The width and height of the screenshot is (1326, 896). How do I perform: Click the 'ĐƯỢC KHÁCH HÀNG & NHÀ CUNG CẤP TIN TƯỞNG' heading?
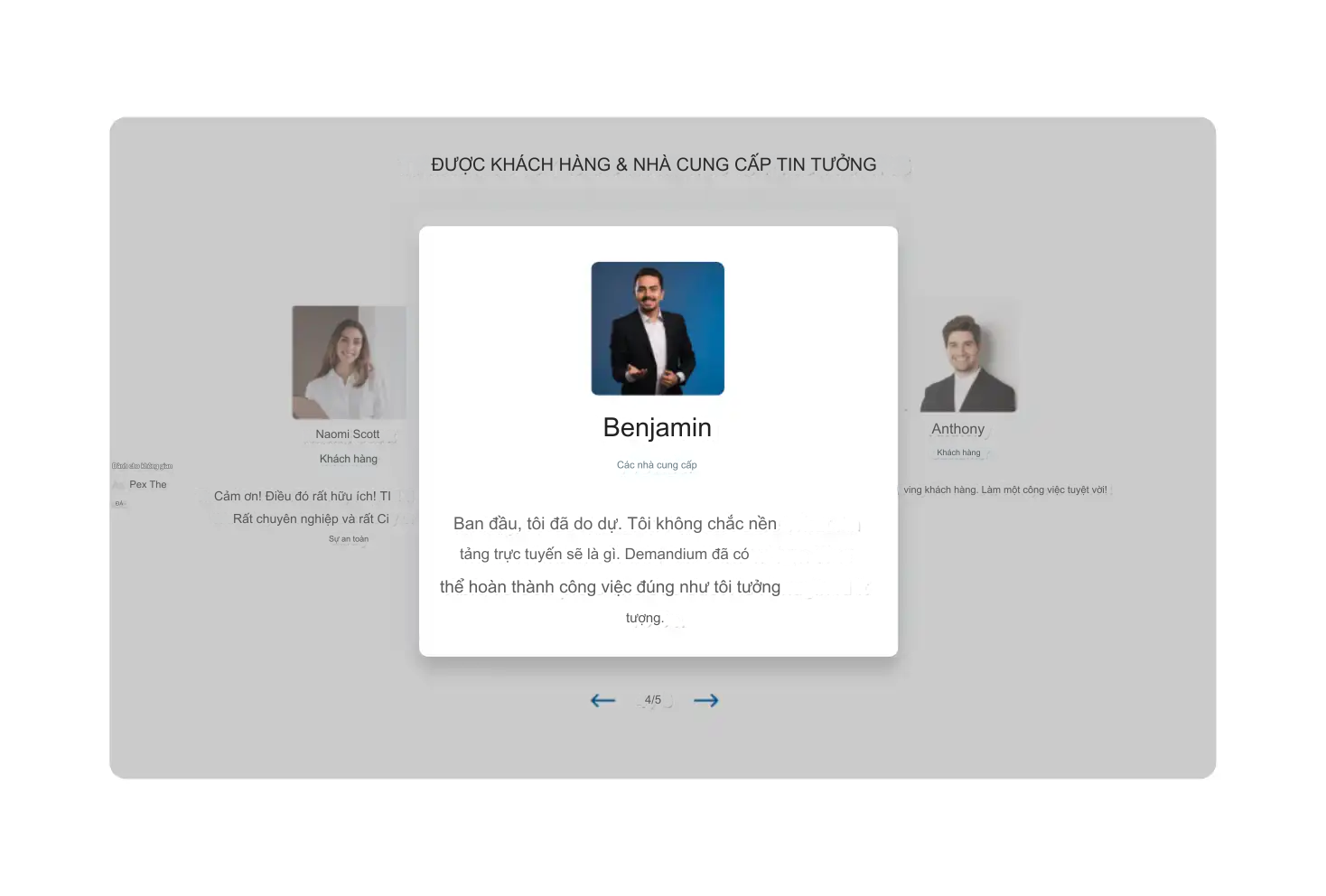tap(654, 164)
